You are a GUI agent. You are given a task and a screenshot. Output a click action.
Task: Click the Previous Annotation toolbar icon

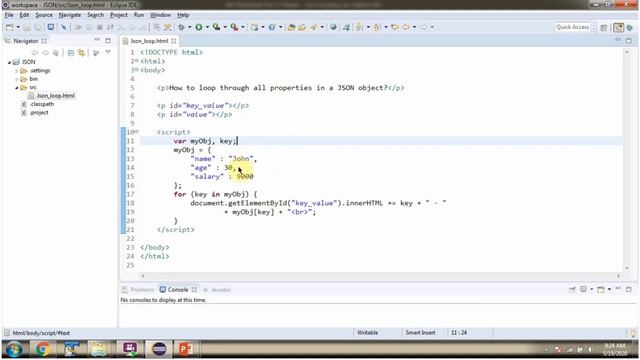377,27
